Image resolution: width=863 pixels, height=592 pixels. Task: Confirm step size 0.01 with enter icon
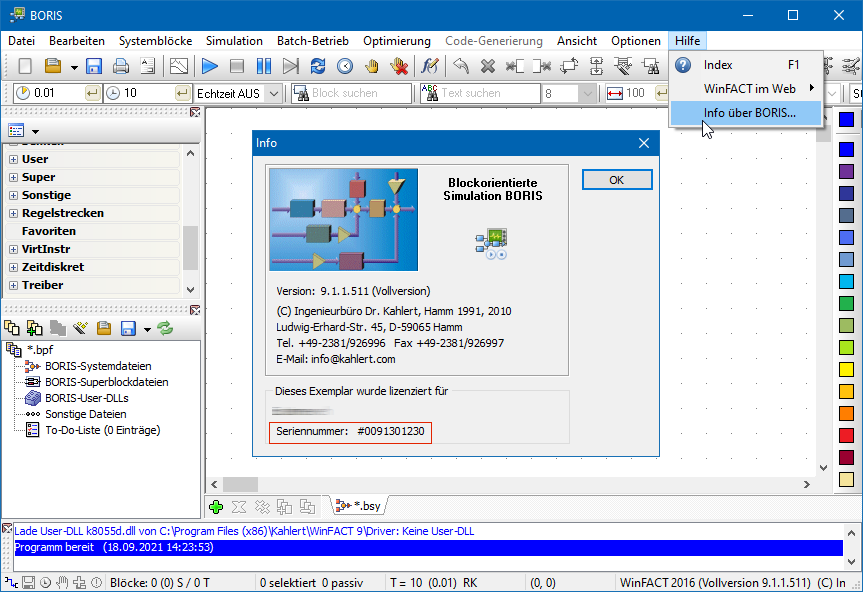pos(92,93)
